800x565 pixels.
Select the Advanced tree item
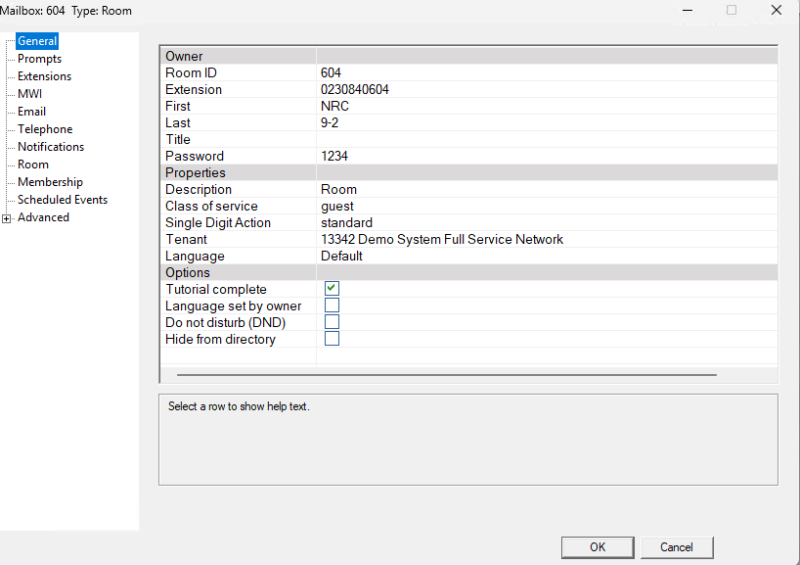[43, 217]
